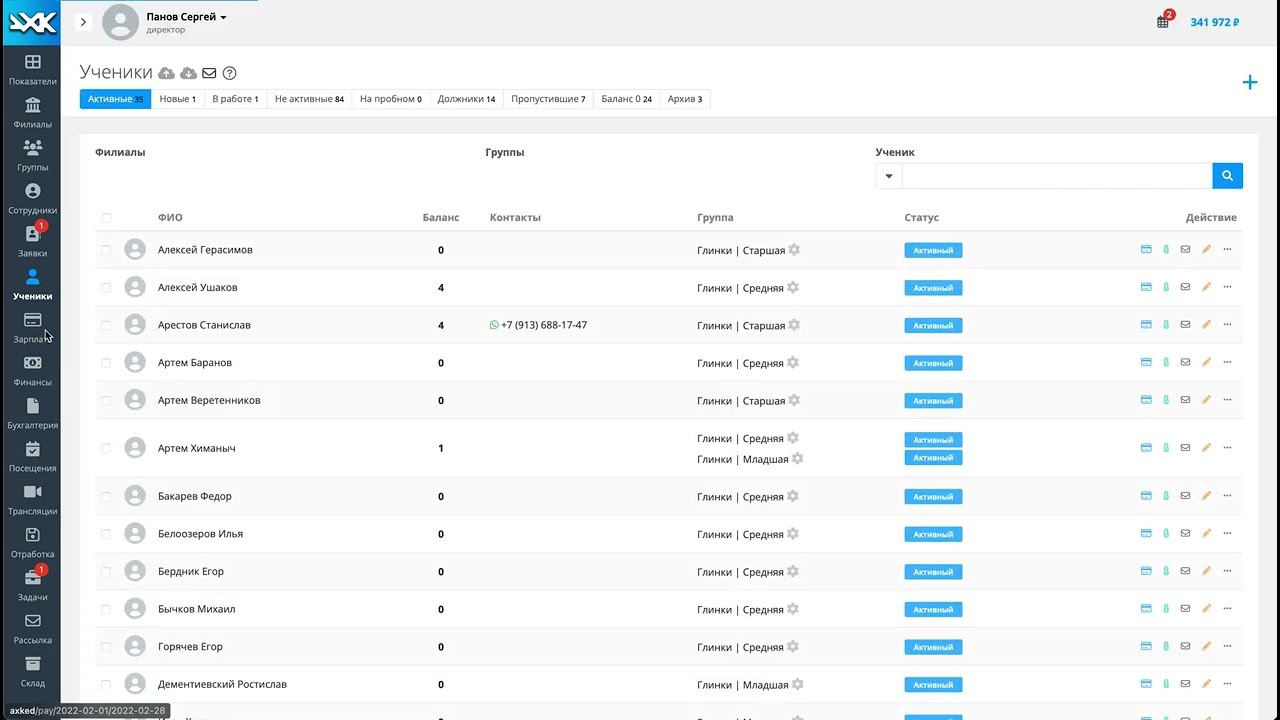
Task: Sort by the ФИО column header
Action: pos(170,218)
